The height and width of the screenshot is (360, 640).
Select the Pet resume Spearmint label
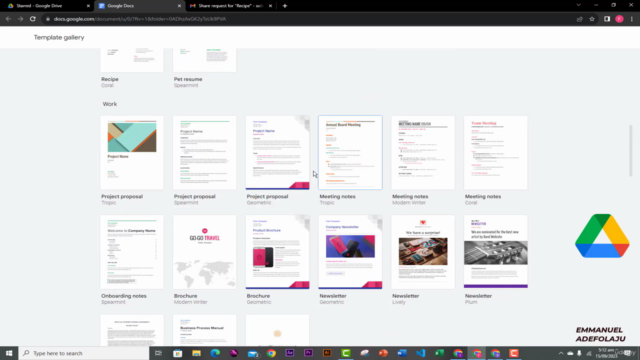pyautogui.click(x=188, y=82)
